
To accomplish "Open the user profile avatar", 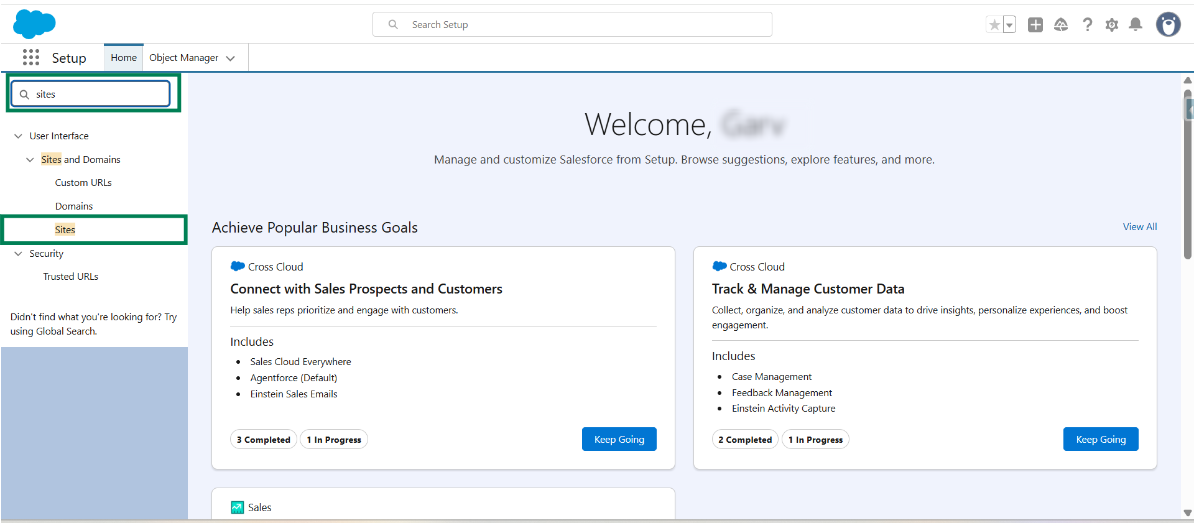I will pos(1168,25).
